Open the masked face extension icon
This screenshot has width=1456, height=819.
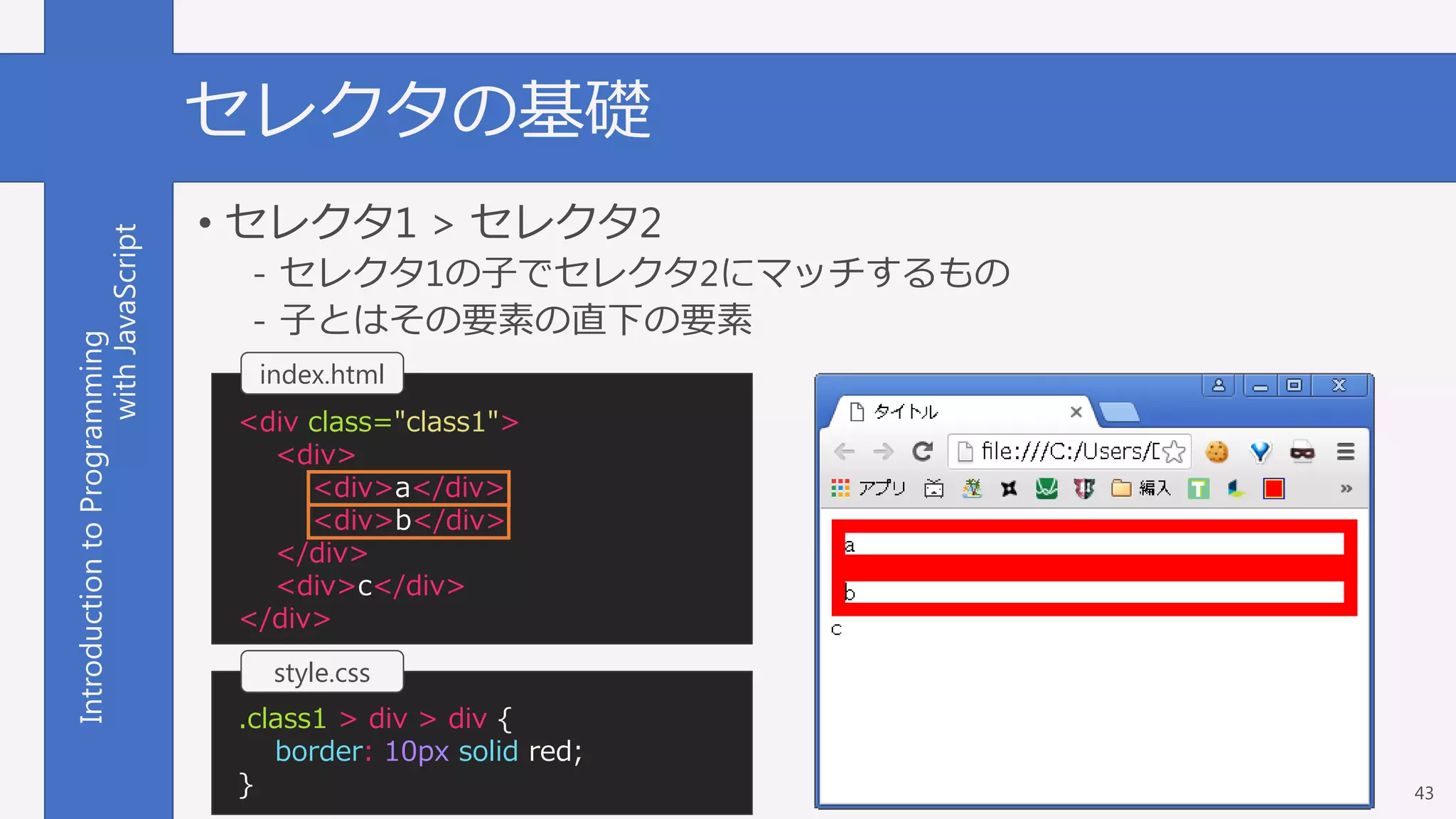click(1302, 451)
